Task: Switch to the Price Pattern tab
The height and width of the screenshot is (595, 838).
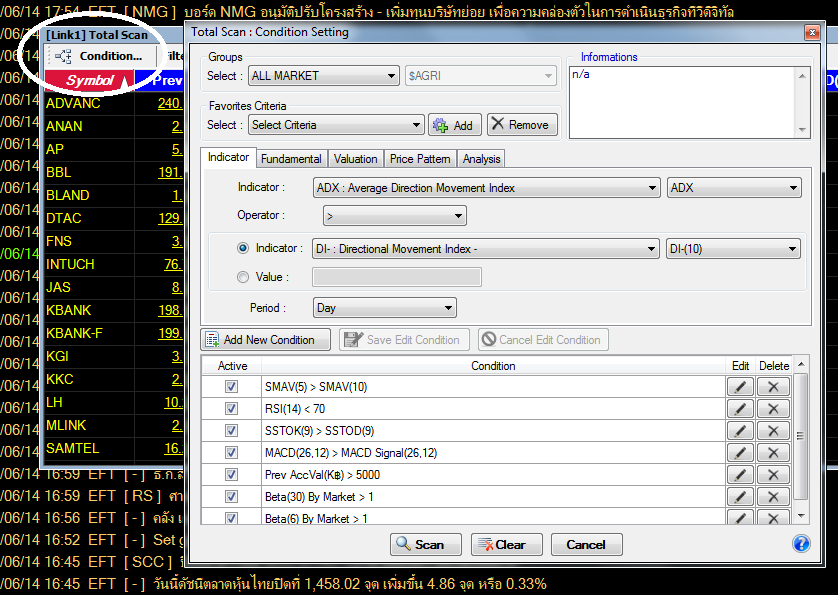Action: pyautogui.click(x=420, y=159)
